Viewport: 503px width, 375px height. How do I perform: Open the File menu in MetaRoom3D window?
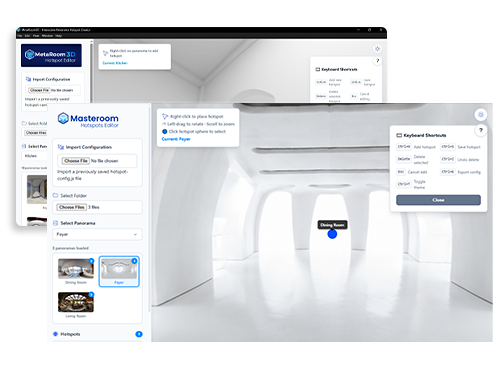(20, 36)
